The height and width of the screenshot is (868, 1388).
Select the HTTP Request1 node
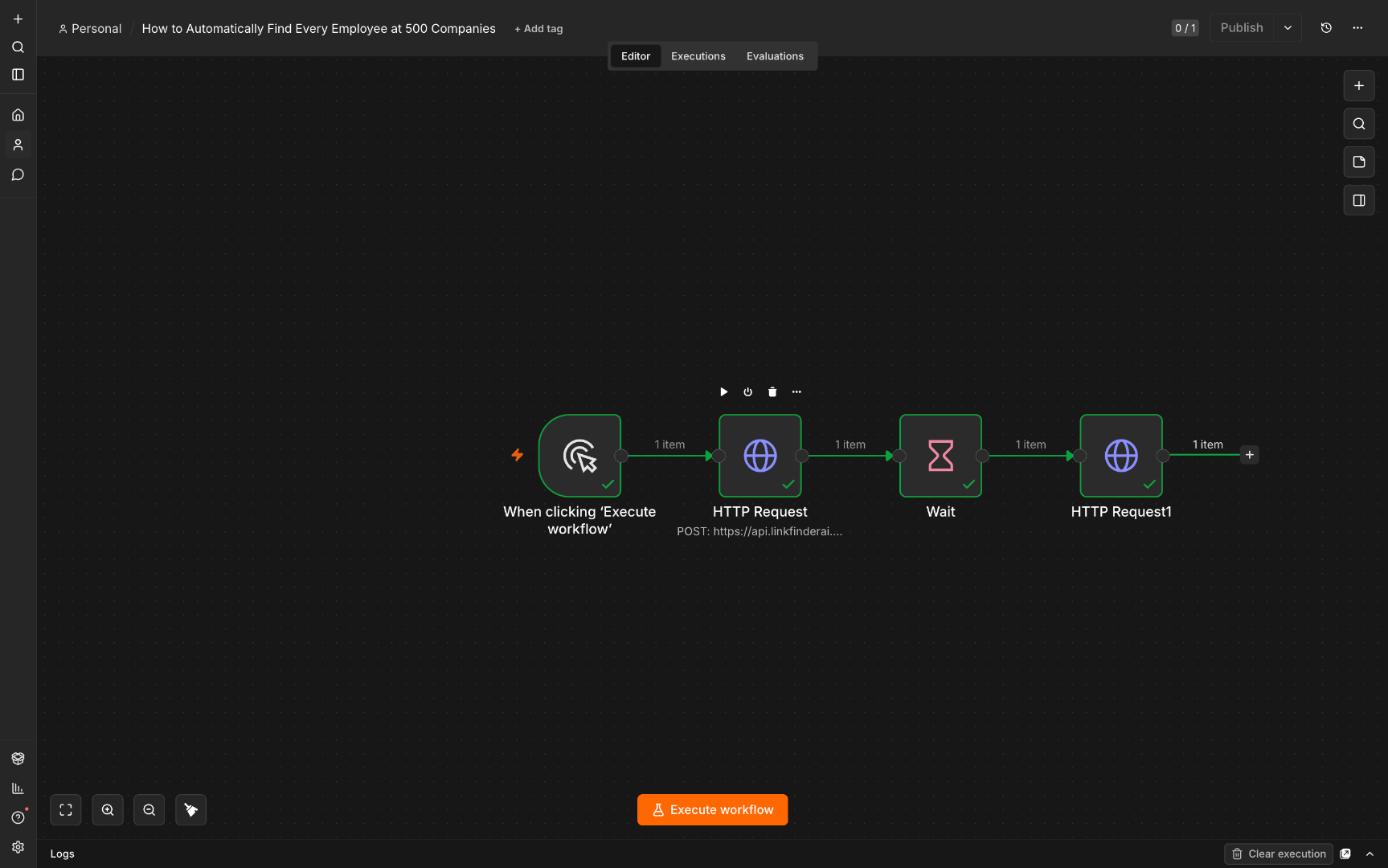pos(1121,456)
